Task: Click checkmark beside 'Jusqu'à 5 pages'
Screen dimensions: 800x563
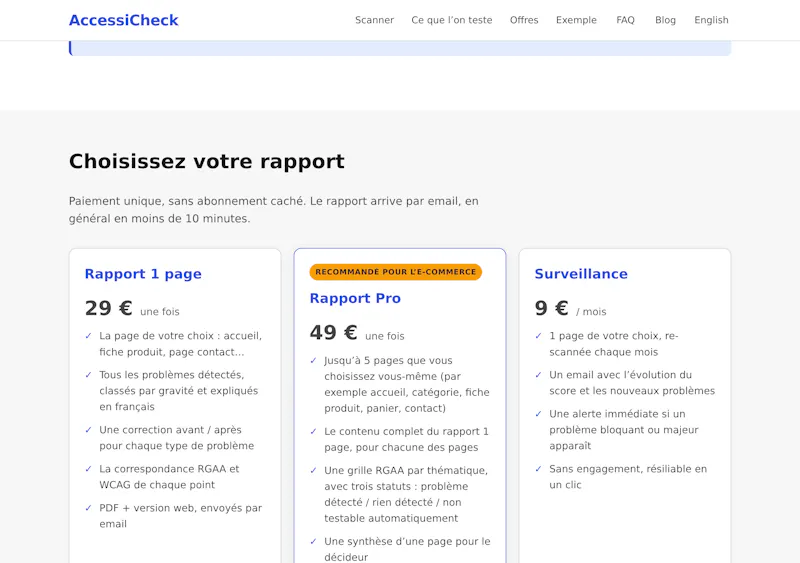Action: point(313,360)
